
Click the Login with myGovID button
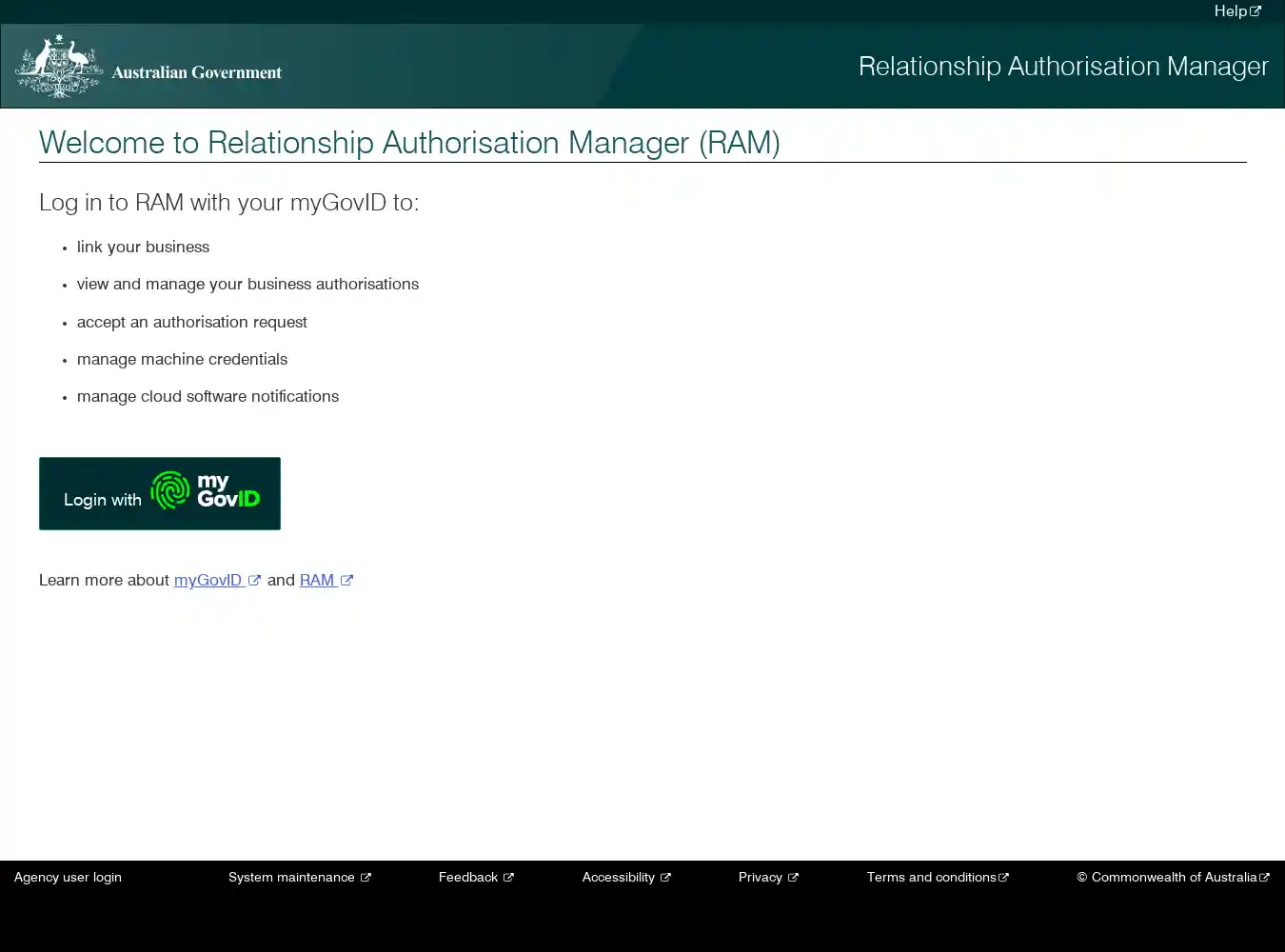[160, 493]
